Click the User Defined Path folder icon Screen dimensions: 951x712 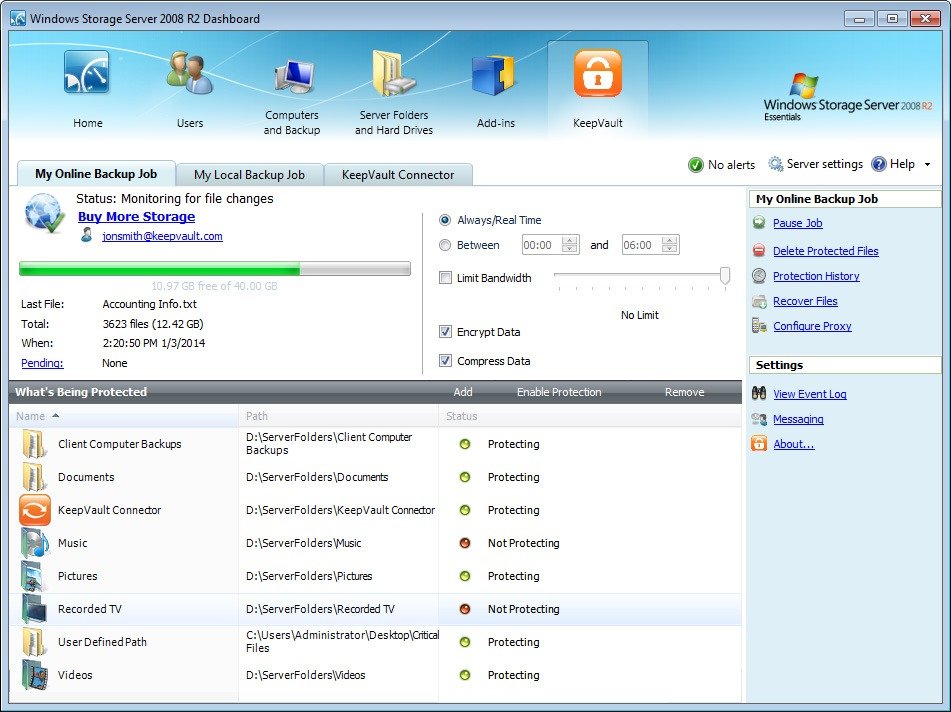click(33, 642)
